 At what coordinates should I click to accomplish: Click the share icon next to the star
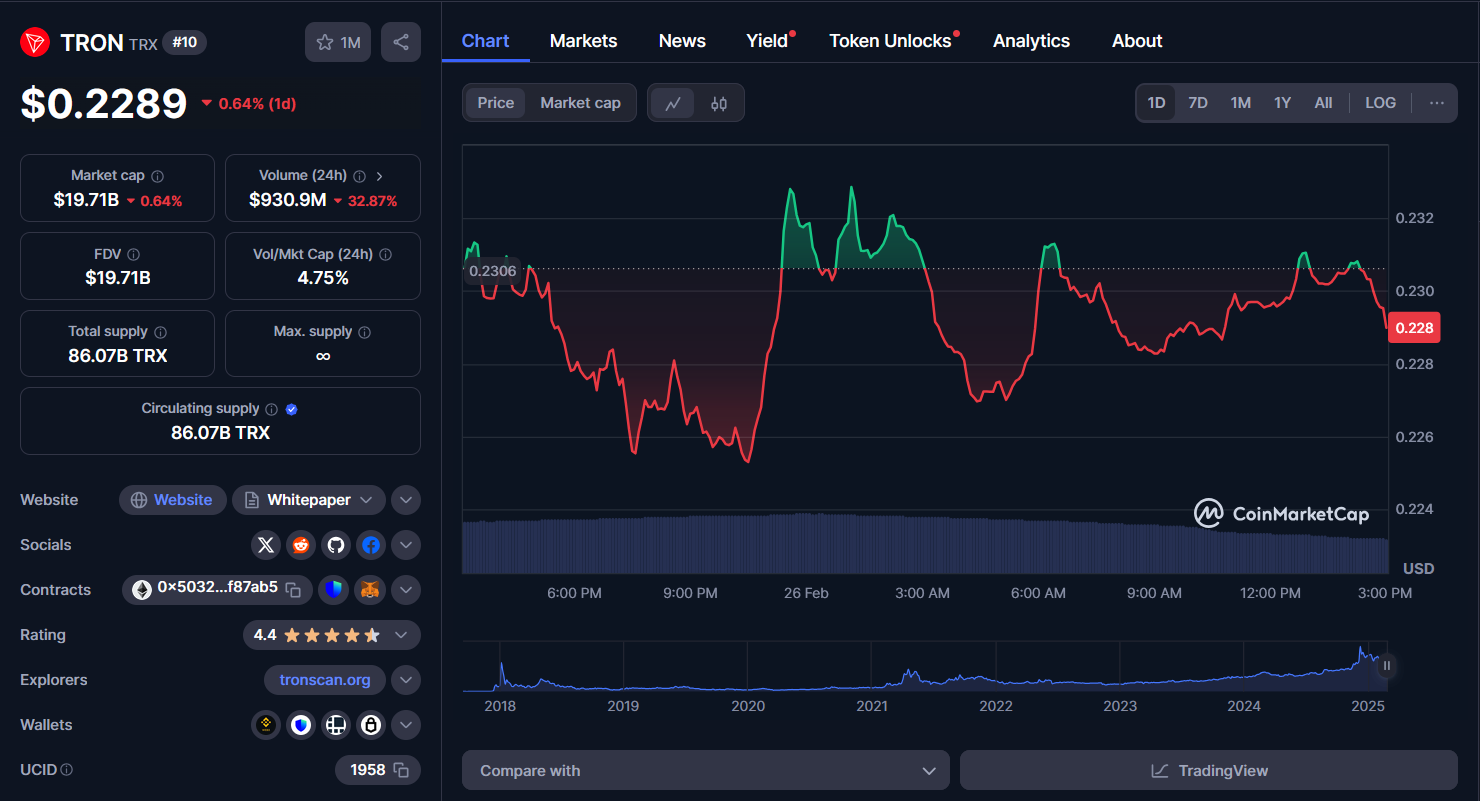pos(400,42)
